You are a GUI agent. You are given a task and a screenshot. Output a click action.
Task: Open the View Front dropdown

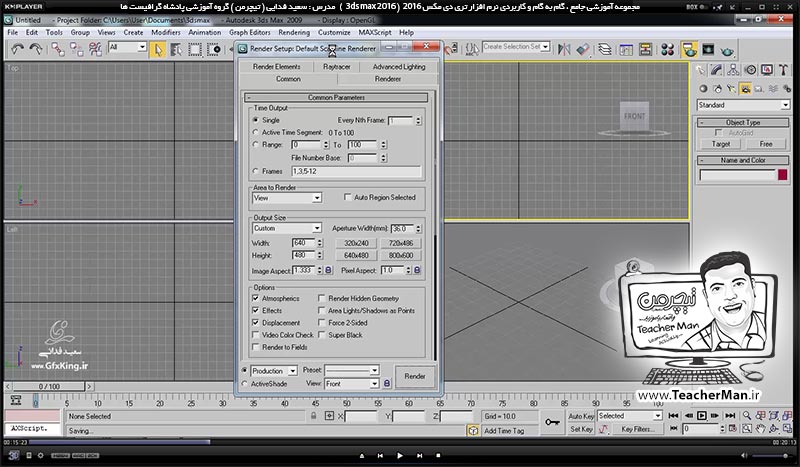click(x=352, y=383)
